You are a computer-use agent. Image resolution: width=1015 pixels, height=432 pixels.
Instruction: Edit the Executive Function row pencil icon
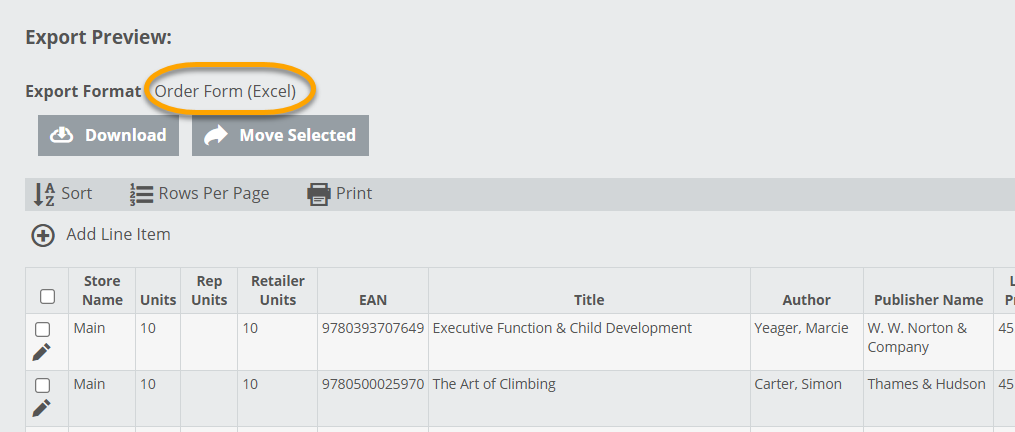pos(42,351)
